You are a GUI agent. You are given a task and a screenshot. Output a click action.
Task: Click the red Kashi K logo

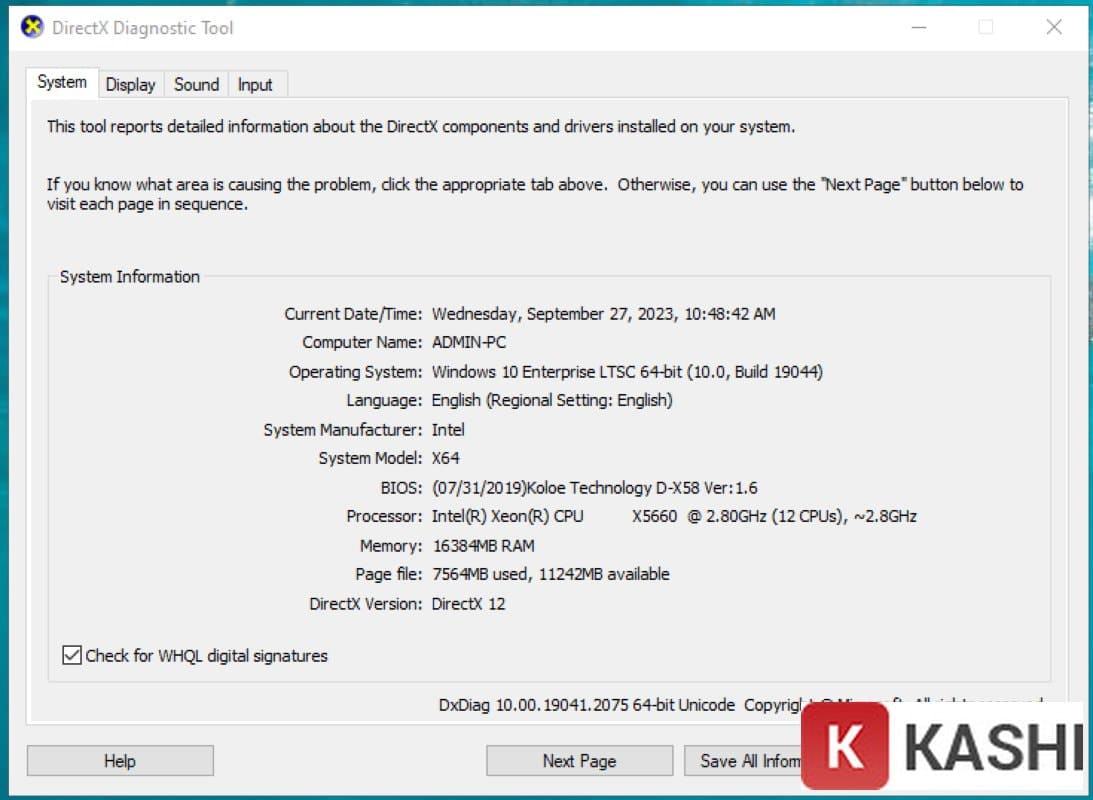(845, 746)
